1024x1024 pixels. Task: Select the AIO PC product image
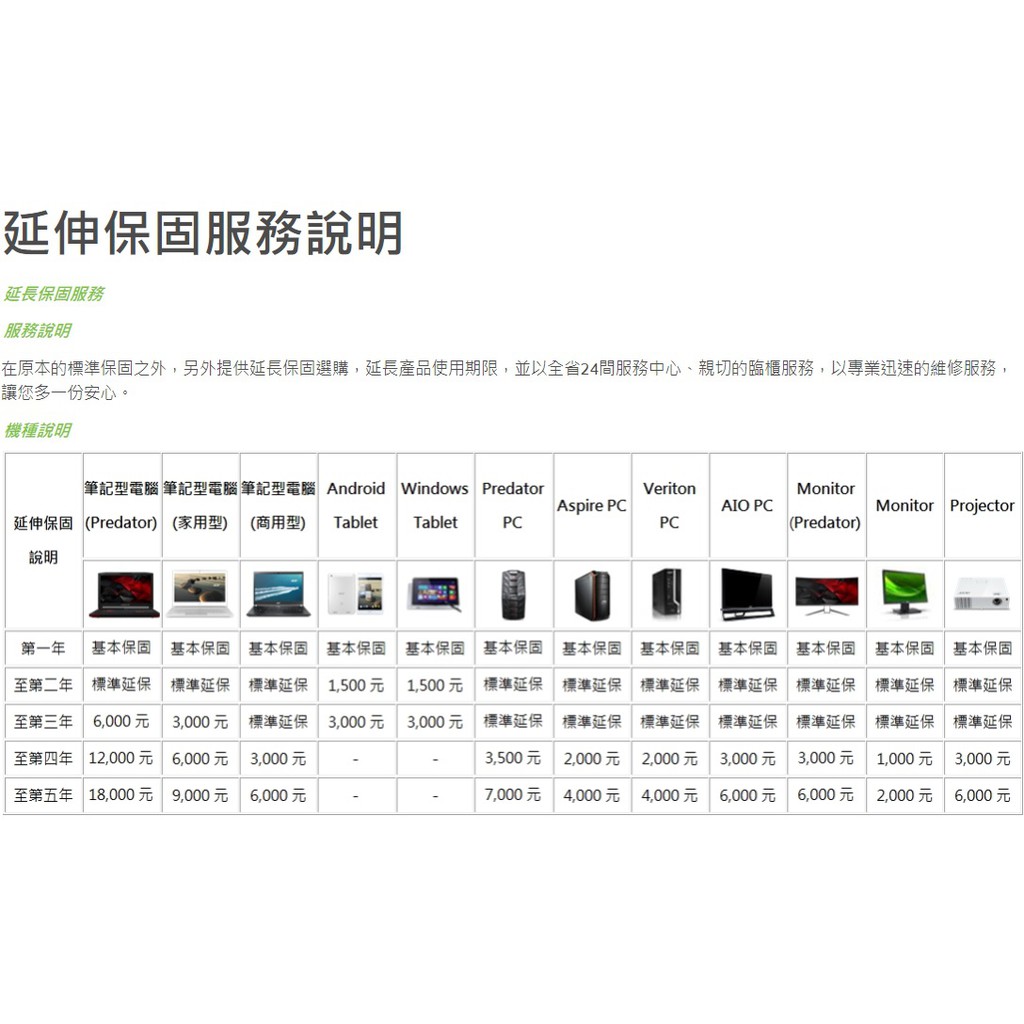coord(747,594)
